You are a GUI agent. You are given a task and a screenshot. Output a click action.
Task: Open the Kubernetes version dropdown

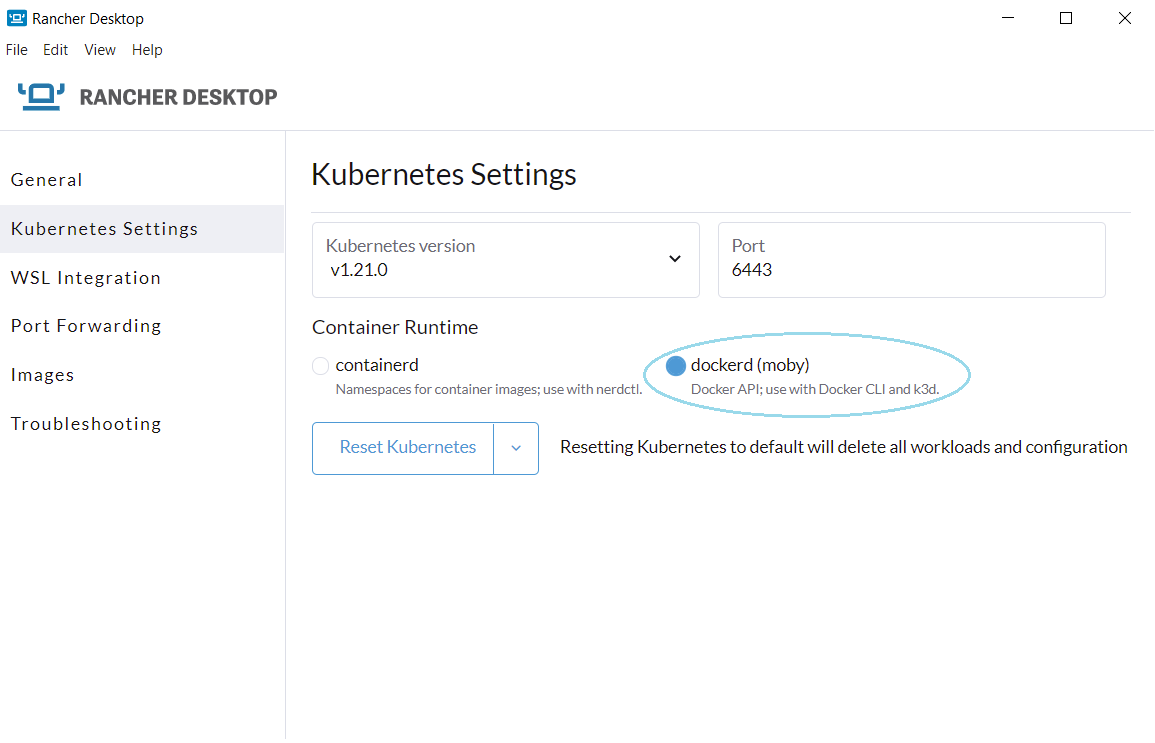[674, 257]
